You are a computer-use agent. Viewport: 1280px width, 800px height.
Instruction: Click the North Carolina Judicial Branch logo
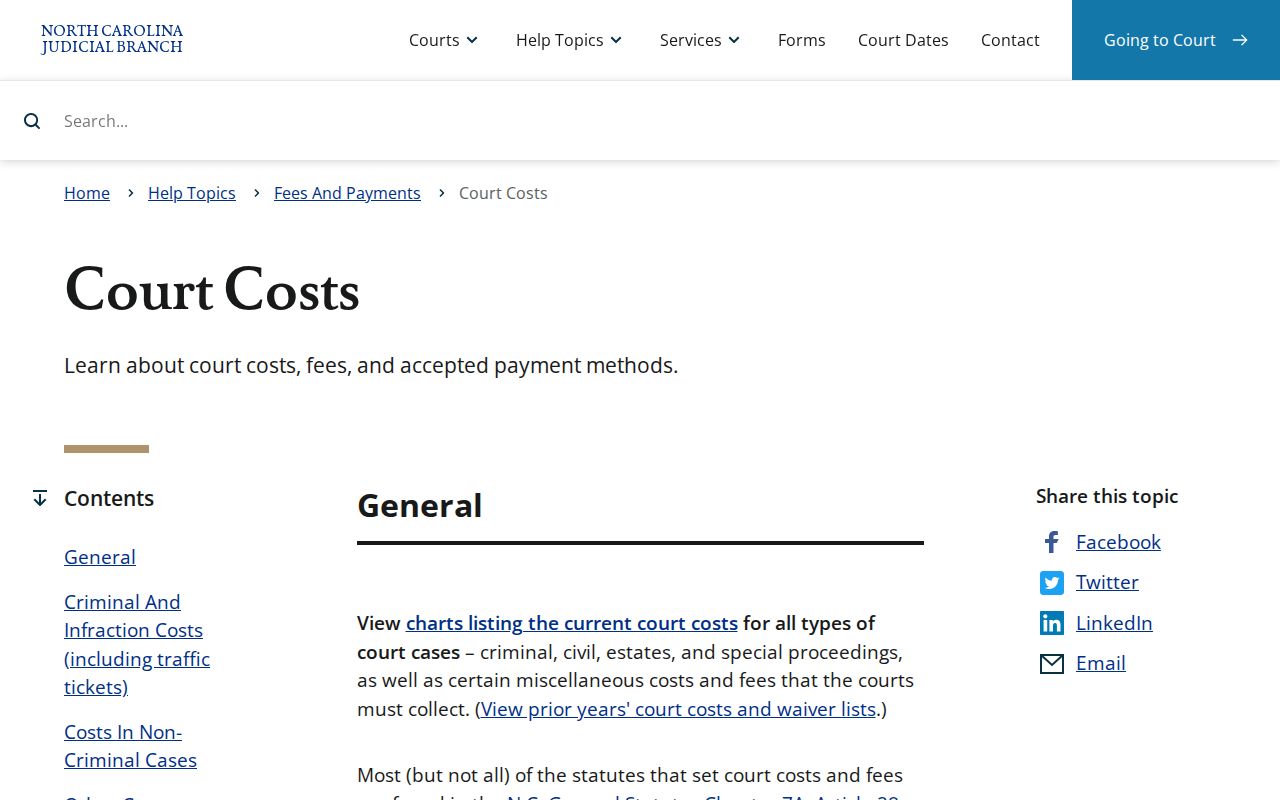tap(112, 40)
